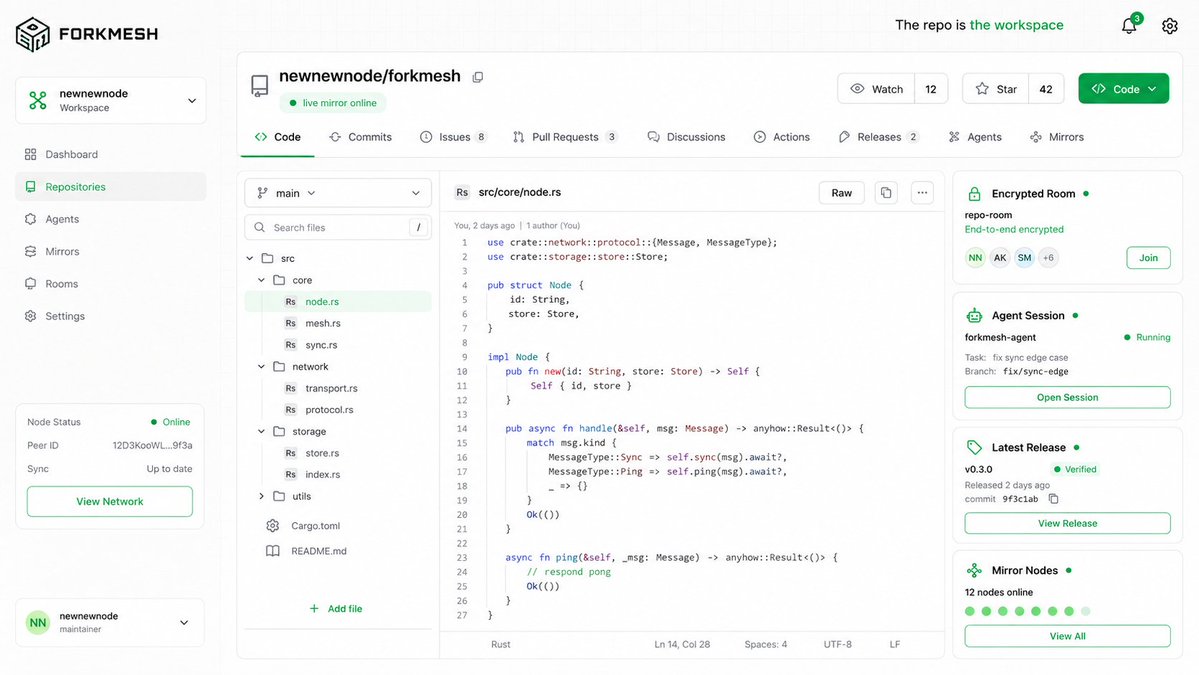This screenshot has height=675, width=1199.
Task: Open the Actions tab
Action: point(781,138)
